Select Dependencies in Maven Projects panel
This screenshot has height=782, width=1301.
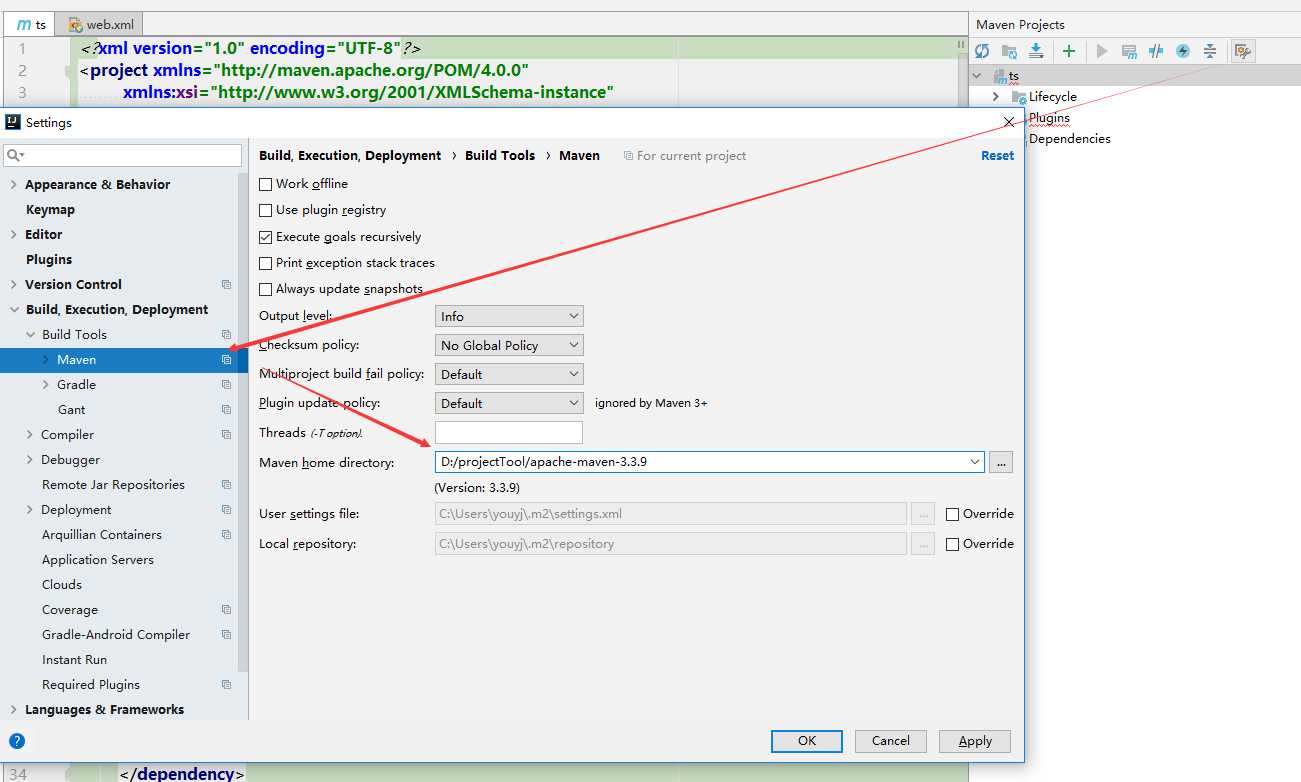[x=1069, y=139]
